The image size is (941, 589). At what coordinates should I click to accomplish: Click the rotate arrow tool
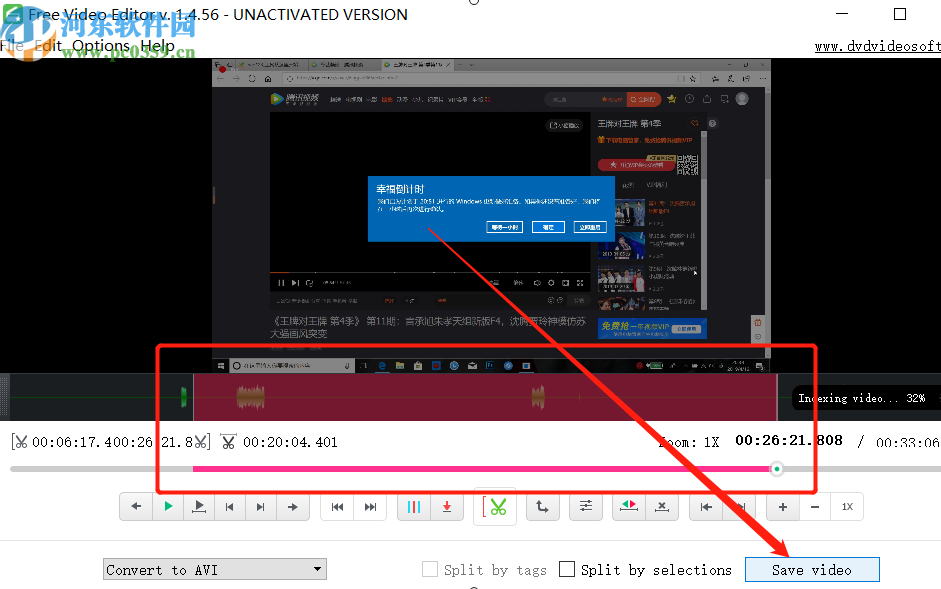[542, 506]
